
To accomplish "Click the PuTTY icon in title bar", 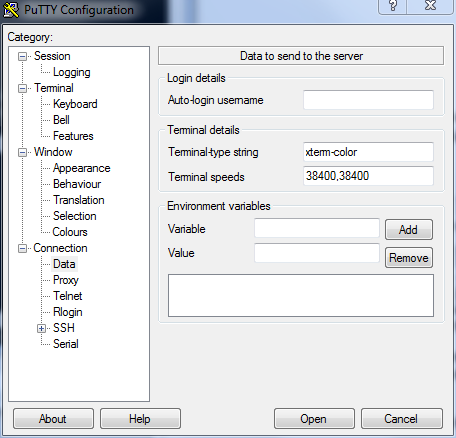I will coord(11,10).
